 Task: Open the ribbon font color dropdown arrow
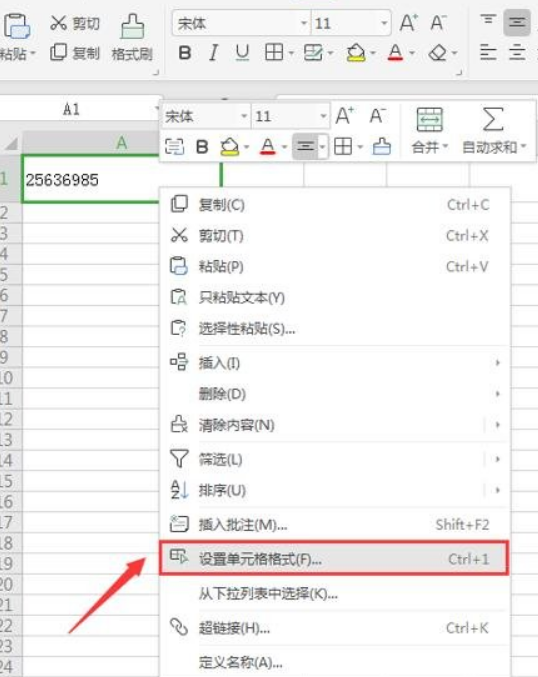coord(412,53)
